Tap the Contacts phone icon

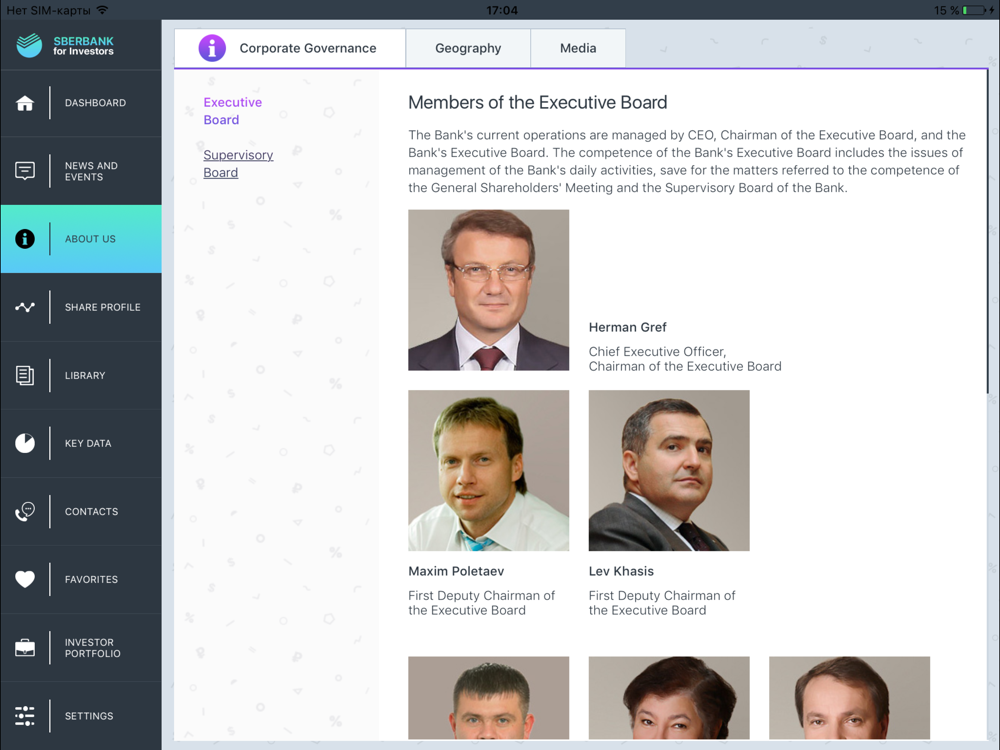25,511
